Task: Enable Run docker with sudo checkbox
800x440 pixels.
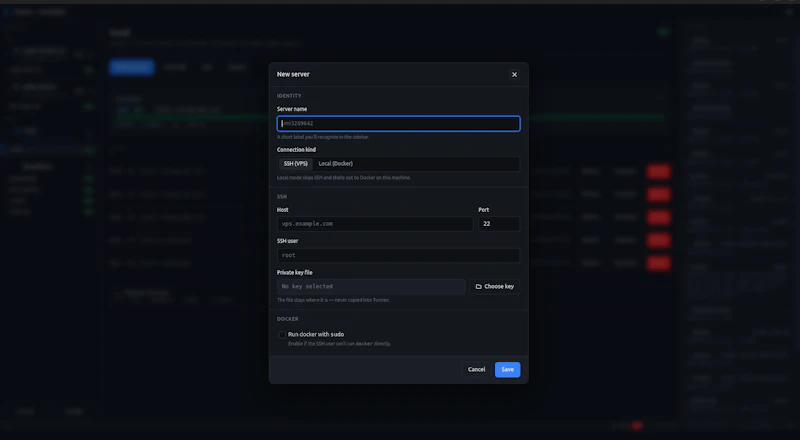Action: point(282,335)
